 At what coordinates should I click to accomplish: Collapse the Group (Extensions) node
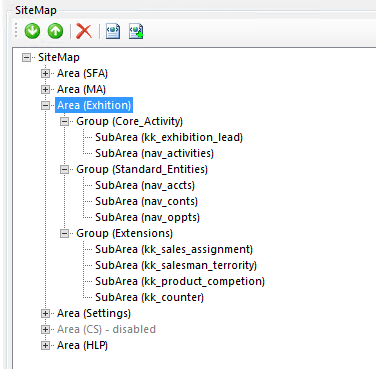[64, 234]
